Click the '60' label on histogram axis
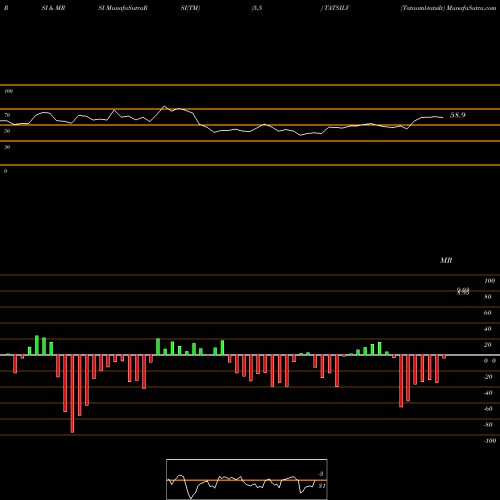Screen dimensions: 500x500 pyautogui.click(x=488, y=313)
